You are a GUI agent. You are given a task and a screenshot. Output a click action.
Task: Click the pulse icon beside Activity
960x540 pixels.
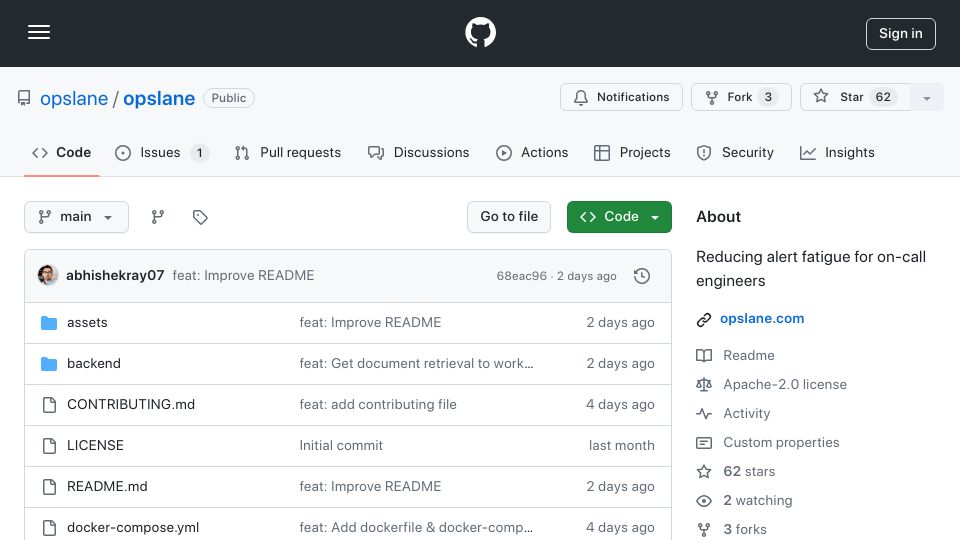click(704, 414)
